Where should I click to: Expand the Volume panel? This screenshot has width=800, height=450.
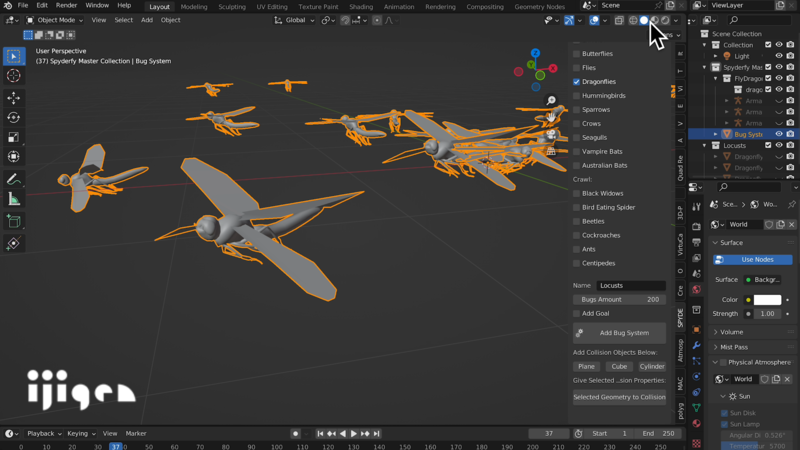715,332
